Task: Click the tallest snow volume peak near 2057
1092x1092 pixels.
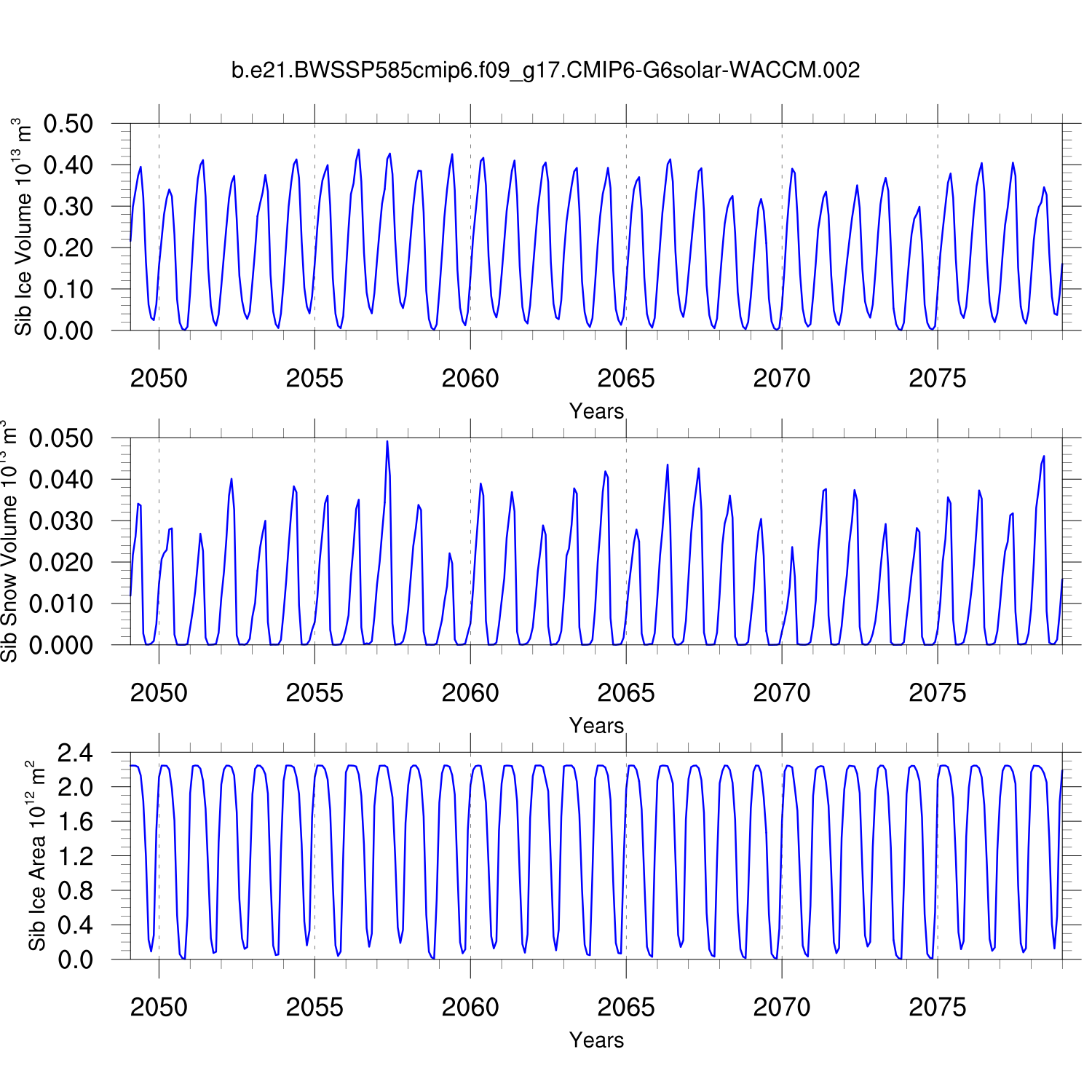Action: [x=387, y=442]
